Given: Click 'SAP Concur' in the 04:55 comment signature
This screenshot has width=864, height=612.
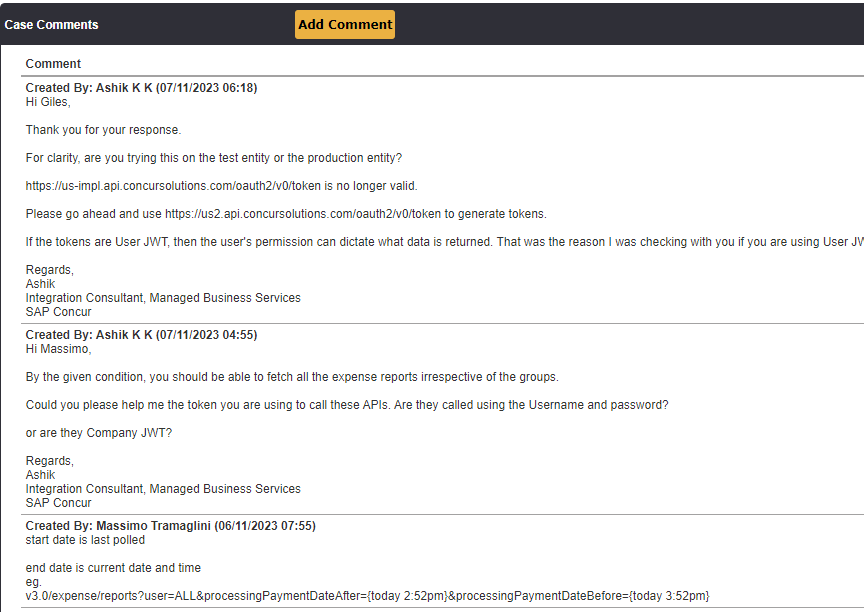Looking at the screenshot, I should pyautogui.click(x=58, y=503).
